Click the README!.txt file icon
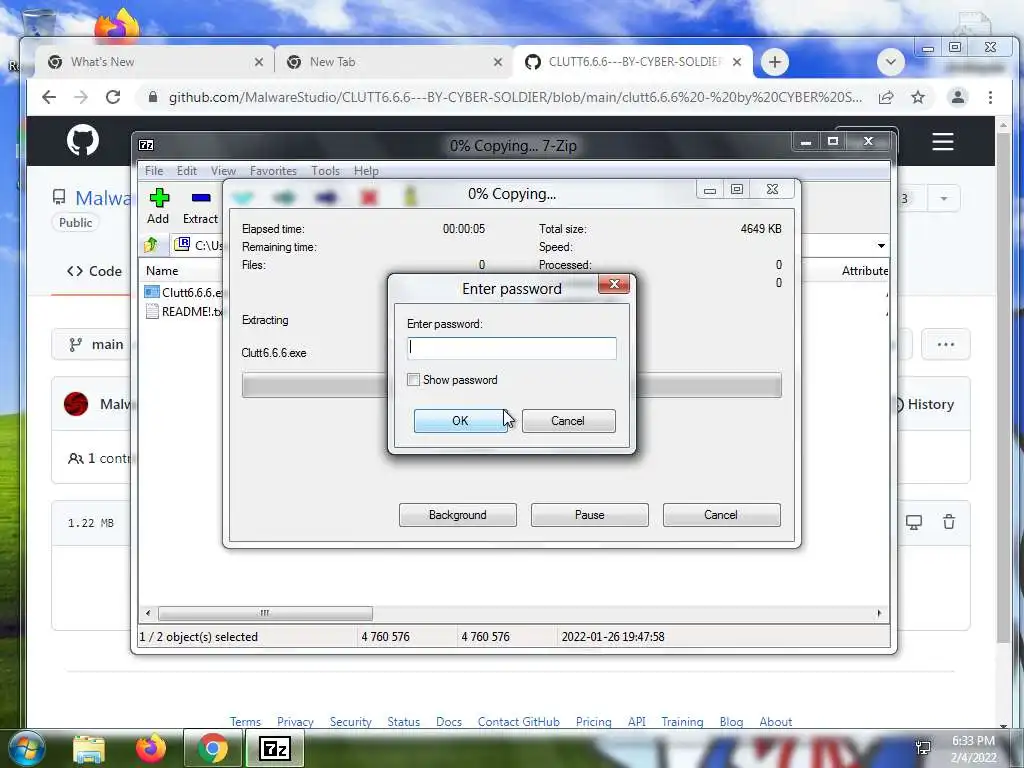This screenshot has width=1024, height=768. point(152,312)
